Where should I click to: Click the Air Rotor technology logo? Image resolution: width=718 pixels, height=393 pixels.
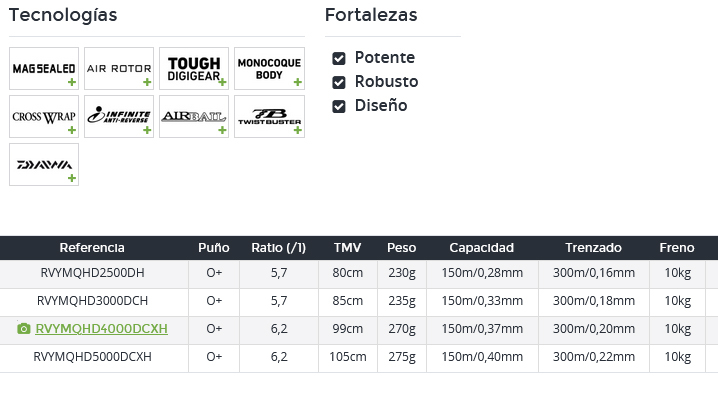point(119,69)
